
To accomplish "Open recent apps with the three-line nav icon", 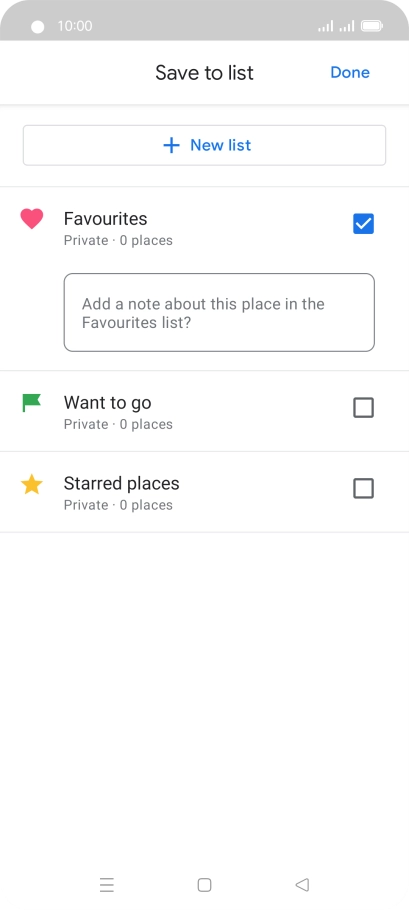I will 107,884.
